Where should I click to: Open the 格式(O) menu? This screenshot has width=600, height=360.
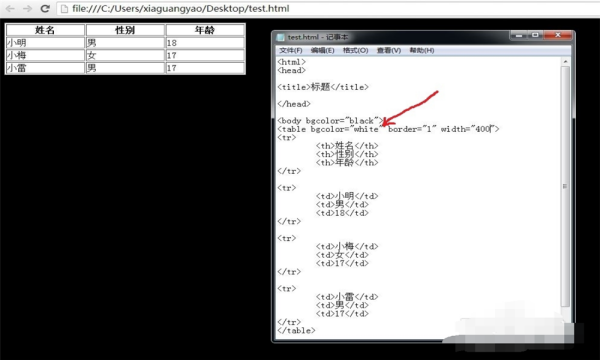coord(355,50)
